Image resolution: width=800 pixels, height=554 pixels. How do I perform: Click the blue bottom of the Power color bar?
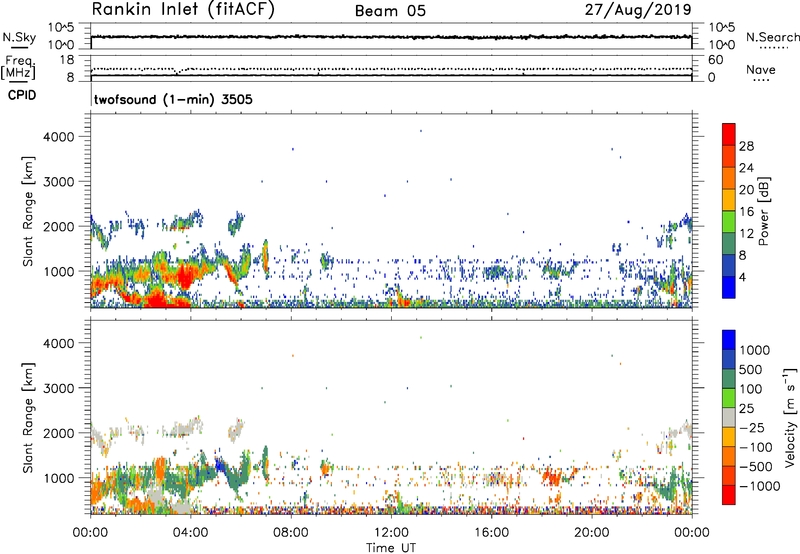(x=729, y=287)
